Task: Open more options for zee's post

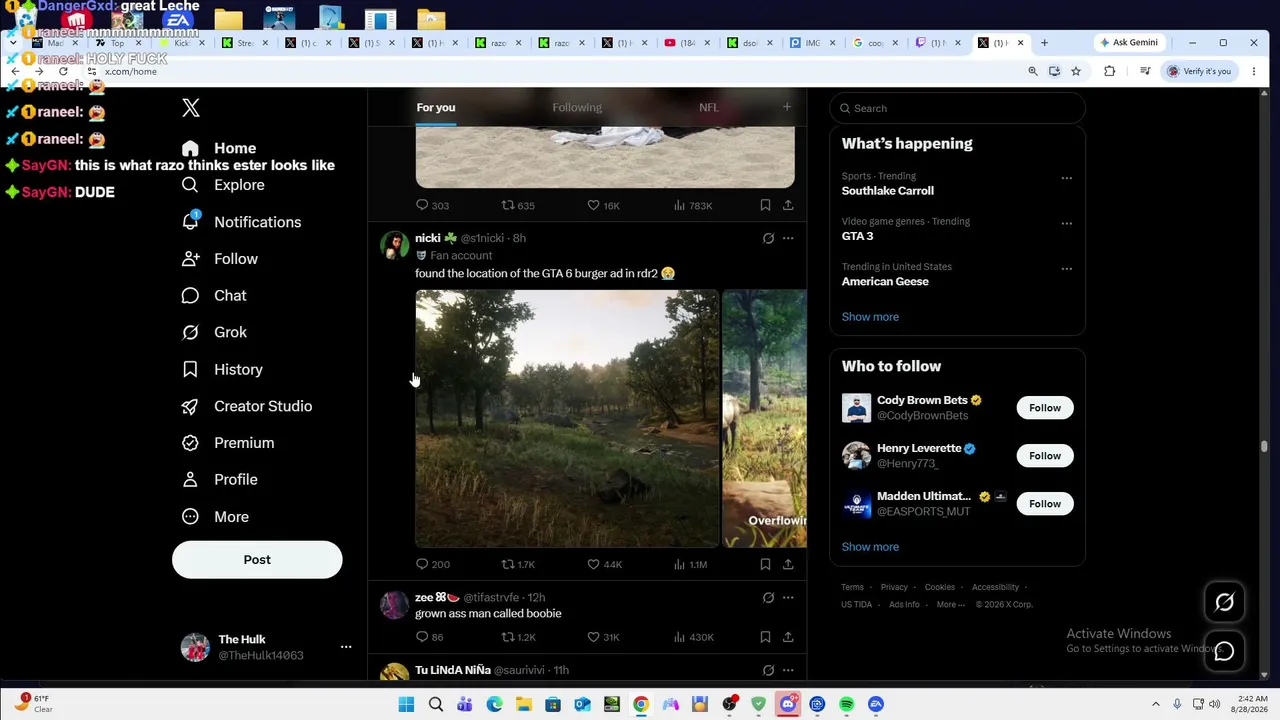Action: pyautogui.click(x=788, y=598)
